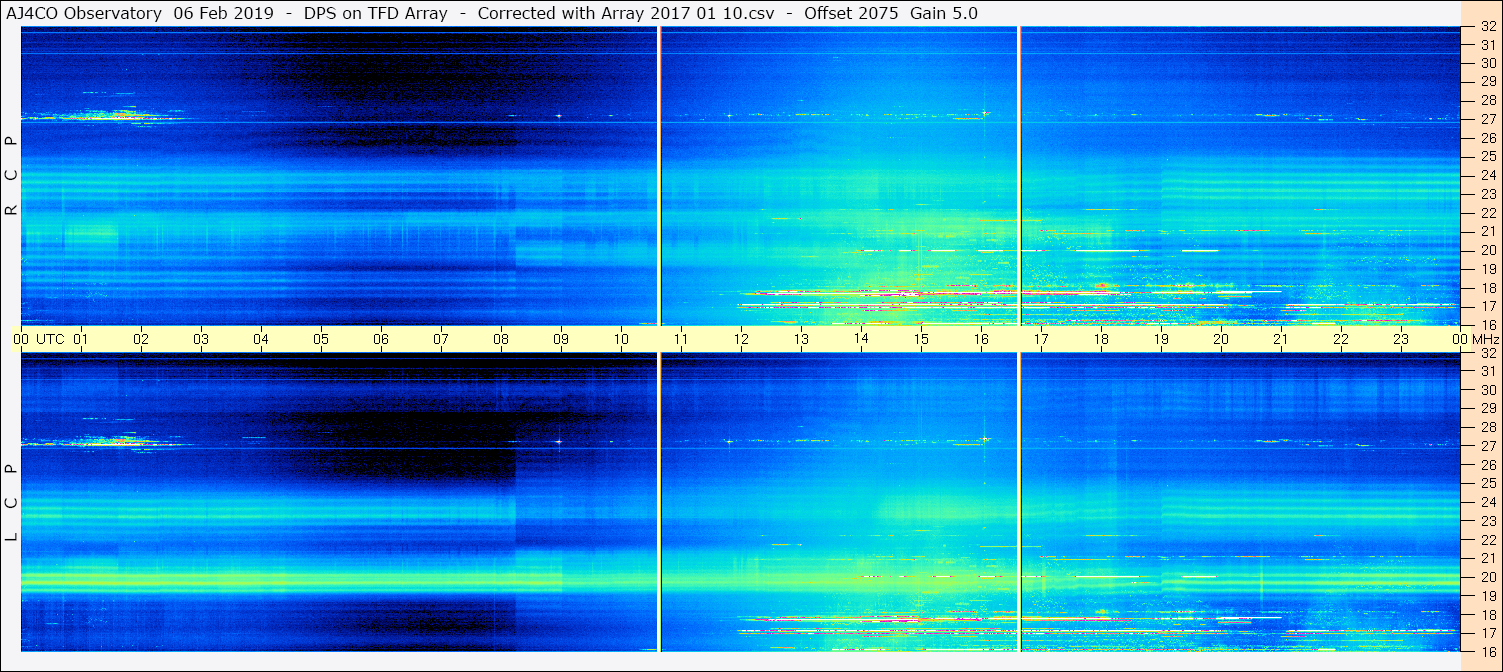Select hour 04 on the time axis

coord(261,339)
